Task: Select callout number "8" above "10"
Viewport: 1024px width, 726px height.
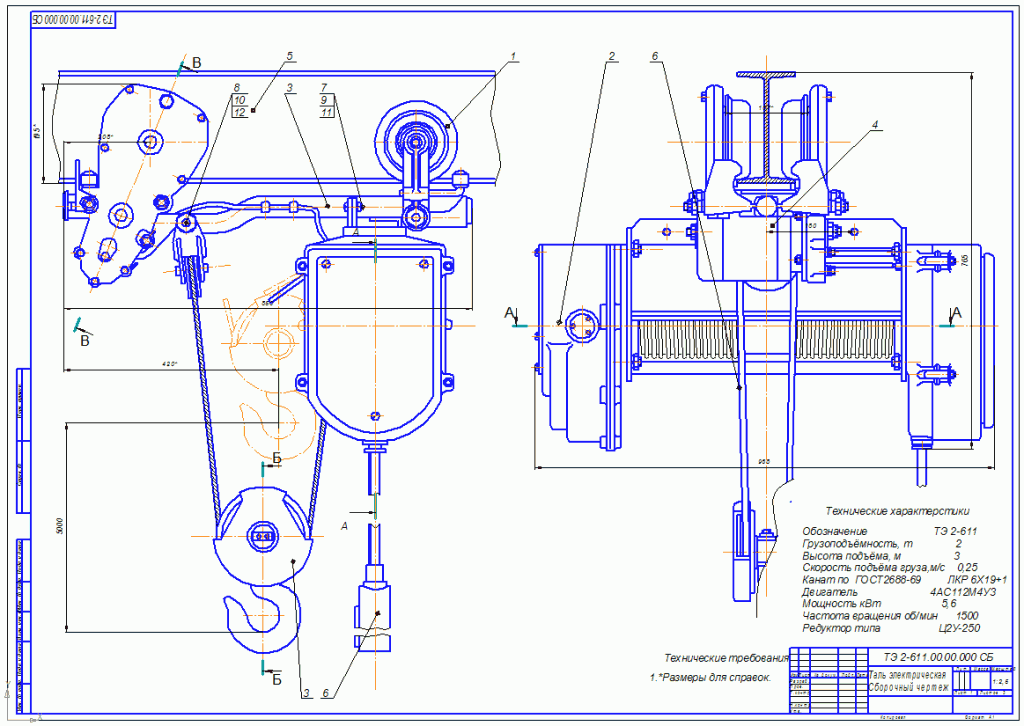Action: (236, 87)
